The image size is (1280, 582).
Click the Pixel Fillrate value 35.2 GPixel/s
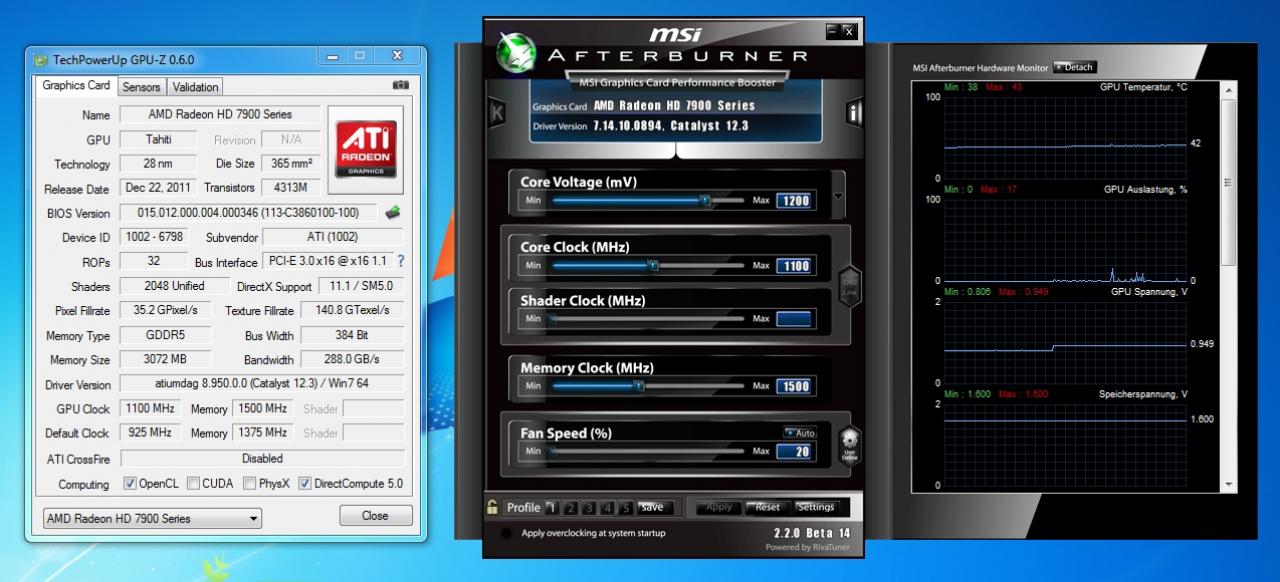(x=166, y=310)
